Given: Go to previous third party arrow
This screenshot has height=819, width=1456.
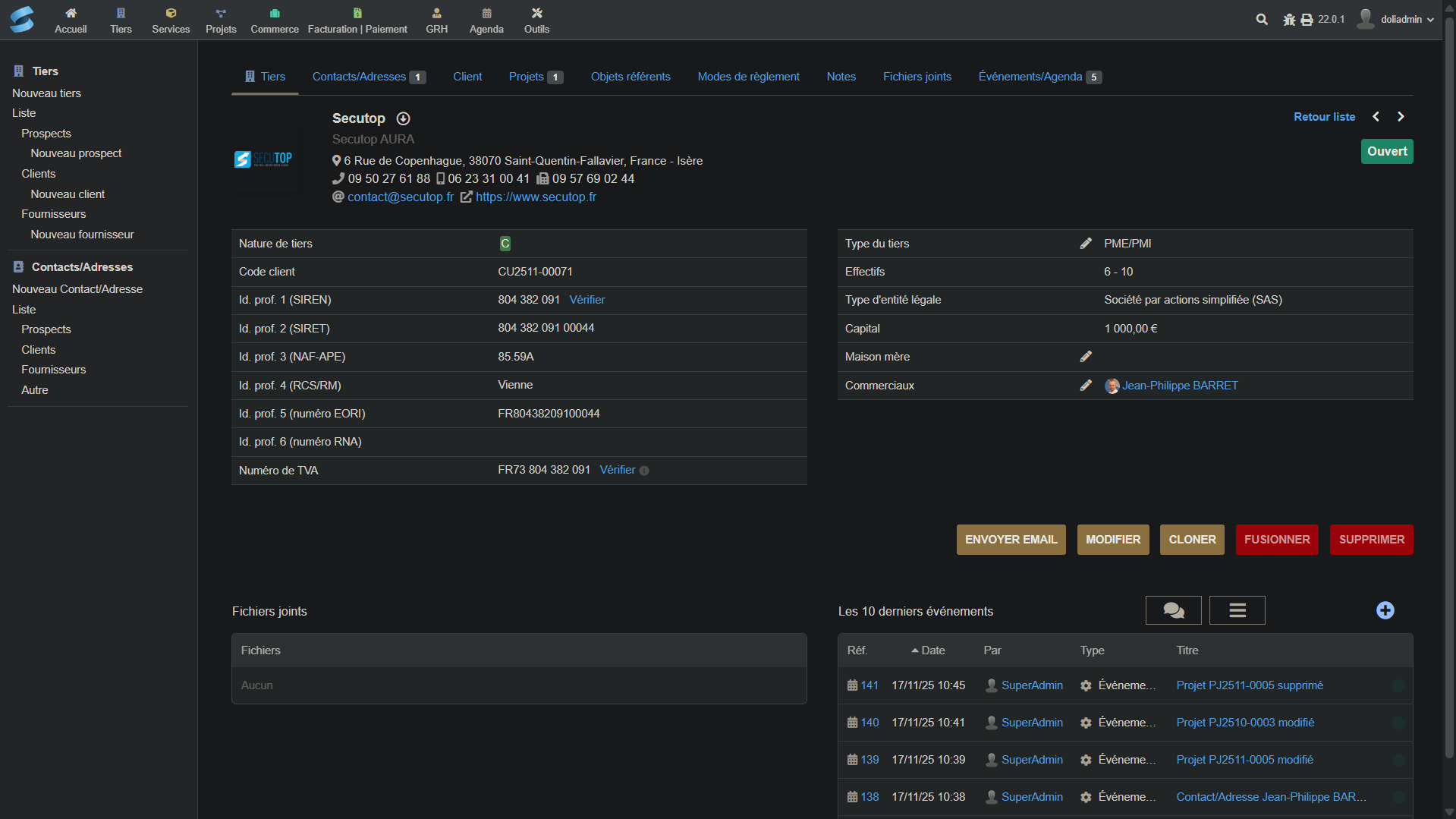Looking at the screenshot, I should (x=1376, y=117).
